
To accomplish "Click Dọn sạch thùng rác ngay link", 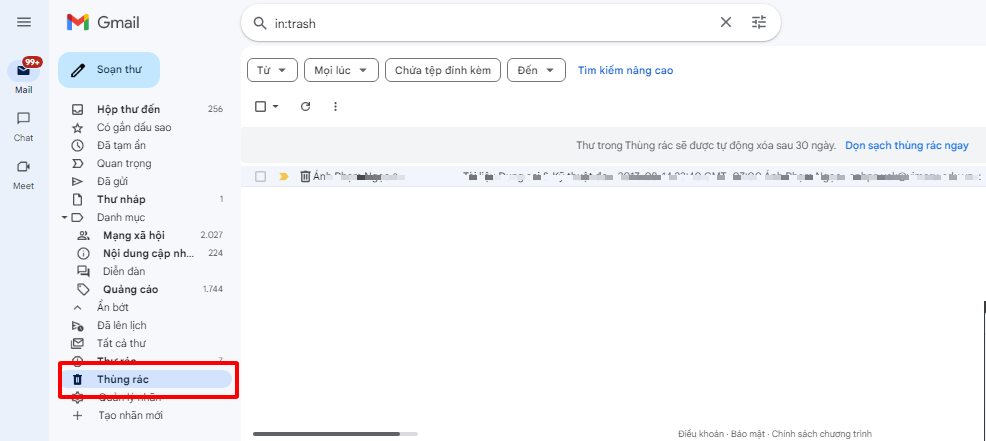I will [x=906, y=145].
